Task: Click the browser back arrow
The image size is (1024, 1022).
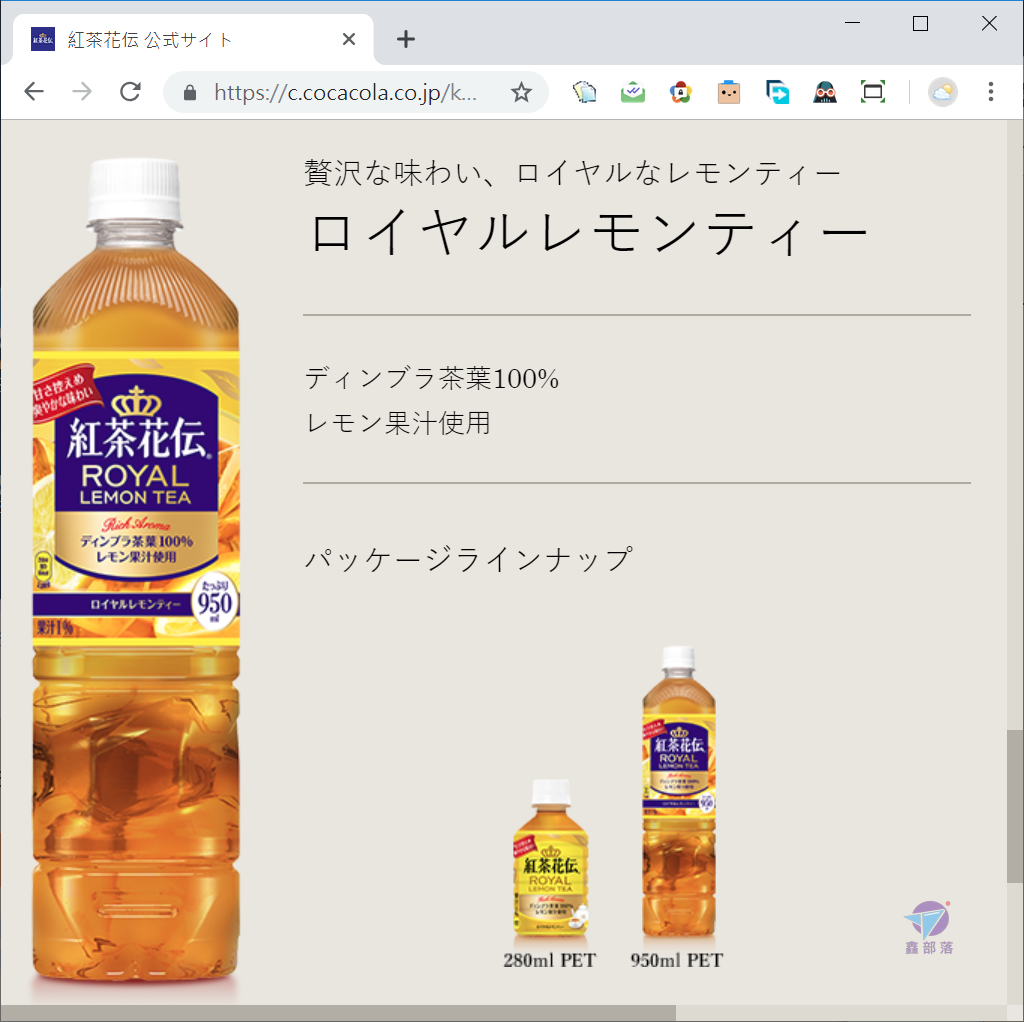Action: point(34,92)
